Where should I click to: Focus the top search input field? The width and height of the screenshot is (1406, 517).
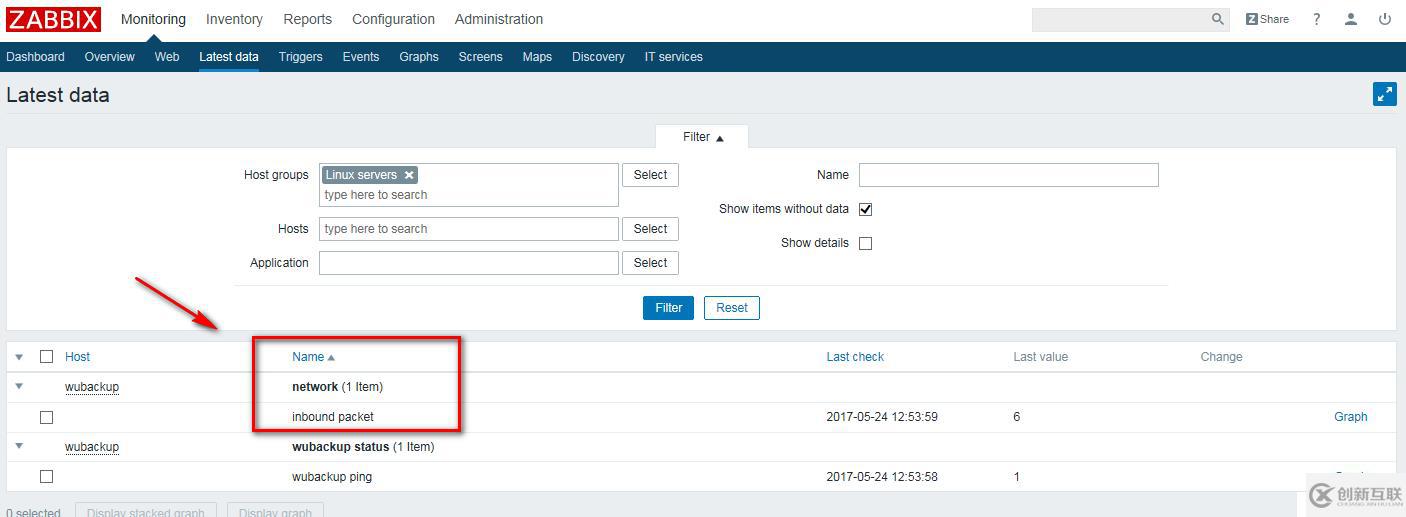point(1120,19)
